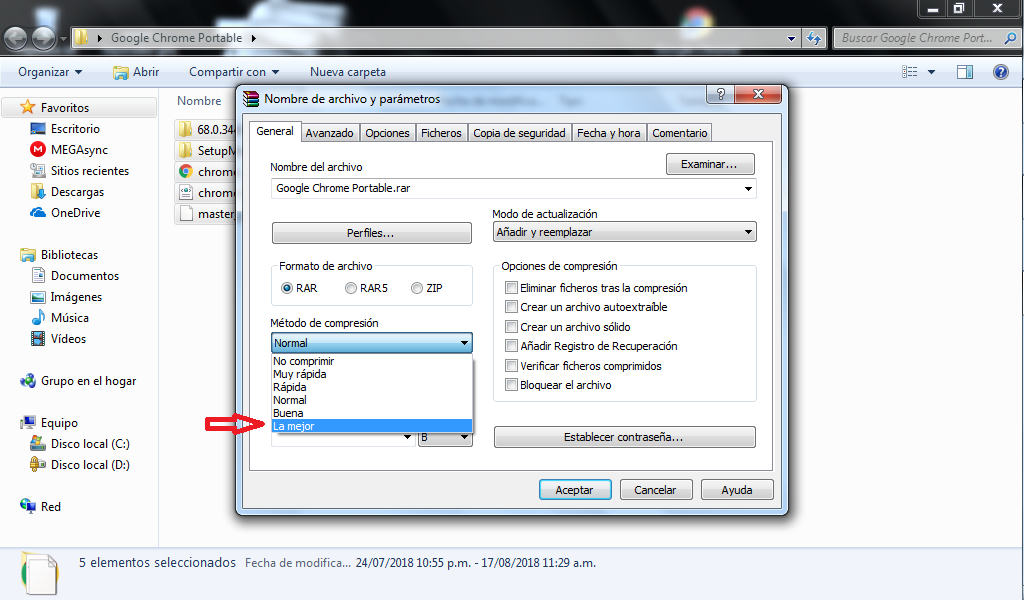Click the Cancelar button
Image resolution: width=1024 pixels, height=600 pixels.
pos(656,490)
